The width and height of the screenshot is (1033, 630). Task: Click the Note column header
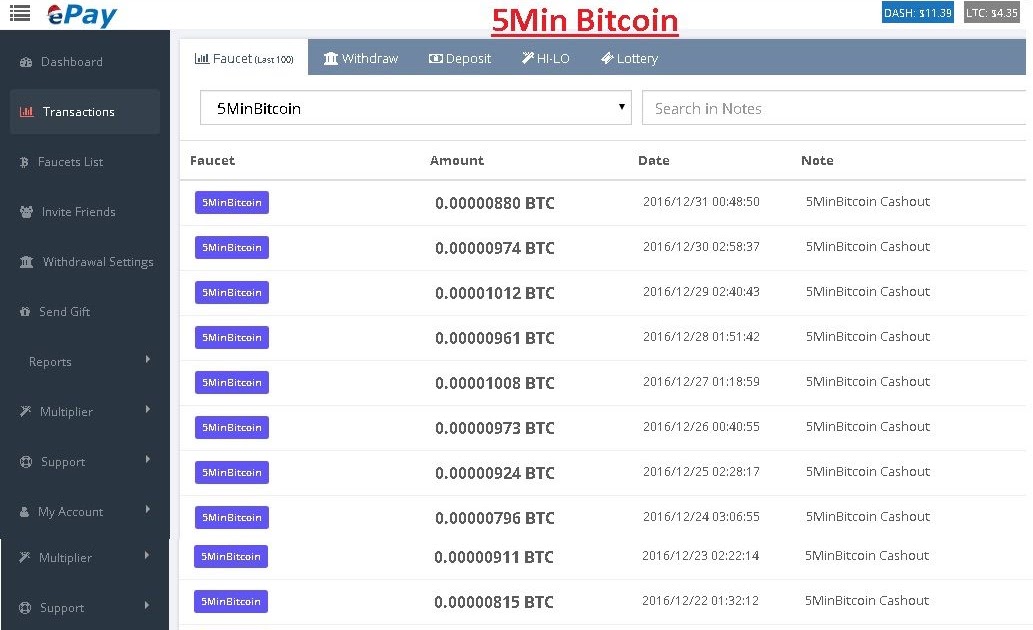[817, 160]
